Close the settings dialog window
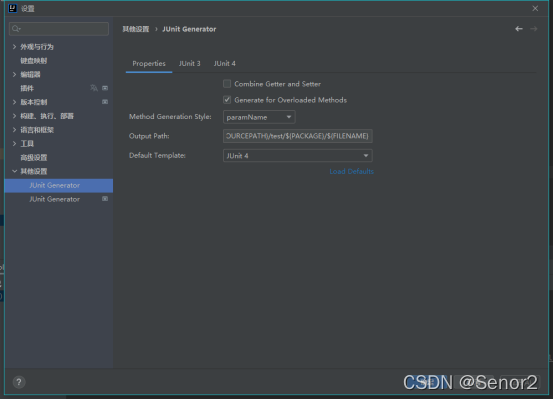 [535, 8]
